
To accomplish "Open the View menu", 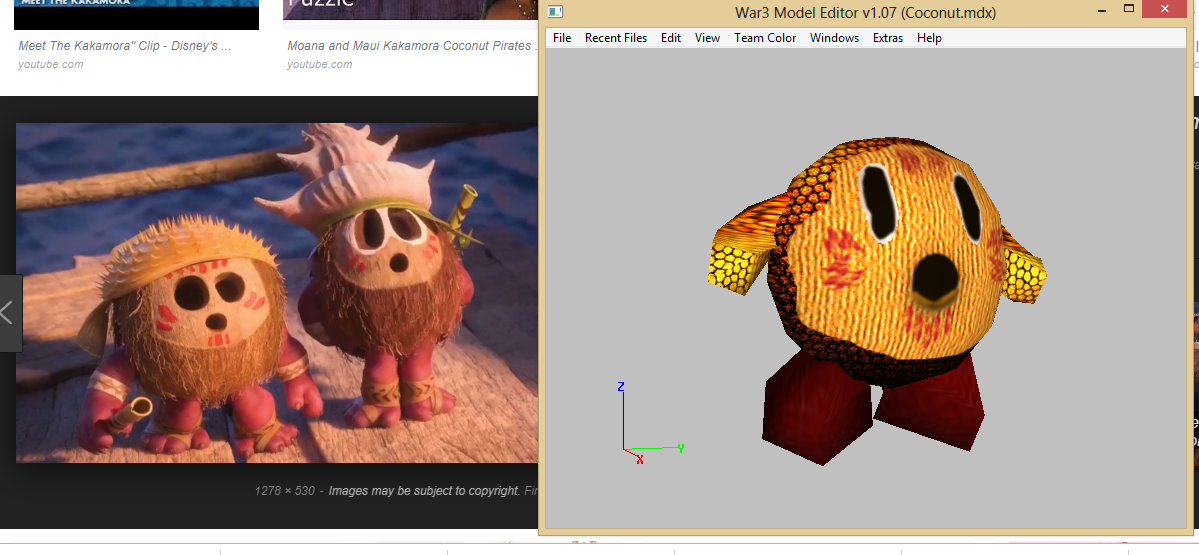I will click(x=707, y=37).
